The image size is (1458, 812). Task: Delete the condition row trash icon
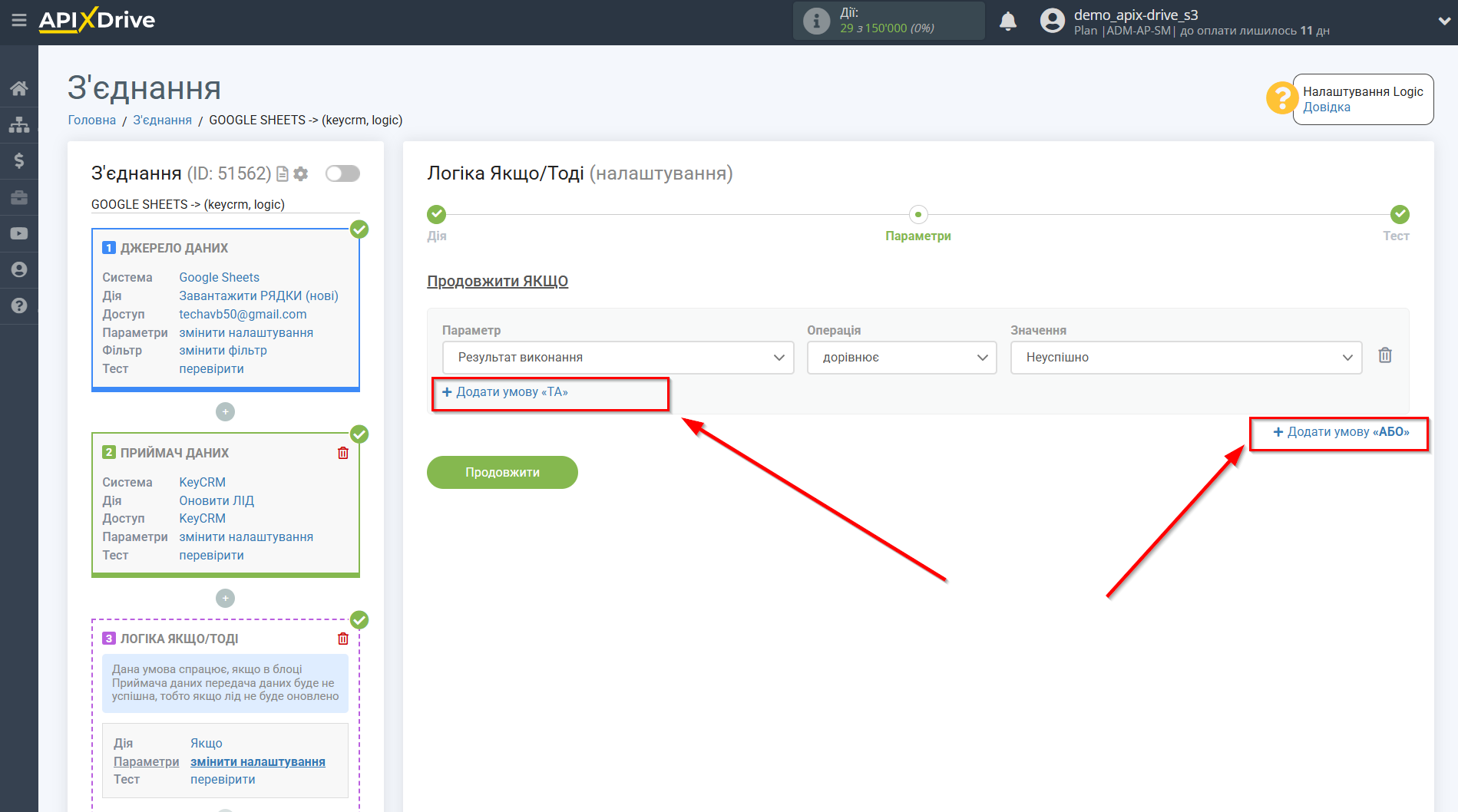1385,355
